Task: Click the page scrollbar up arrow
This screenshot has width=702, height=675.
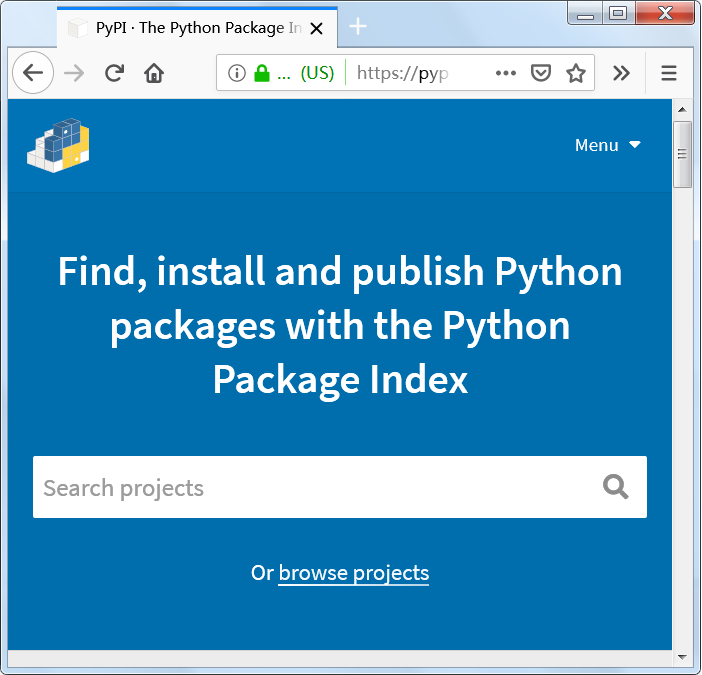Action: point(682,110)
